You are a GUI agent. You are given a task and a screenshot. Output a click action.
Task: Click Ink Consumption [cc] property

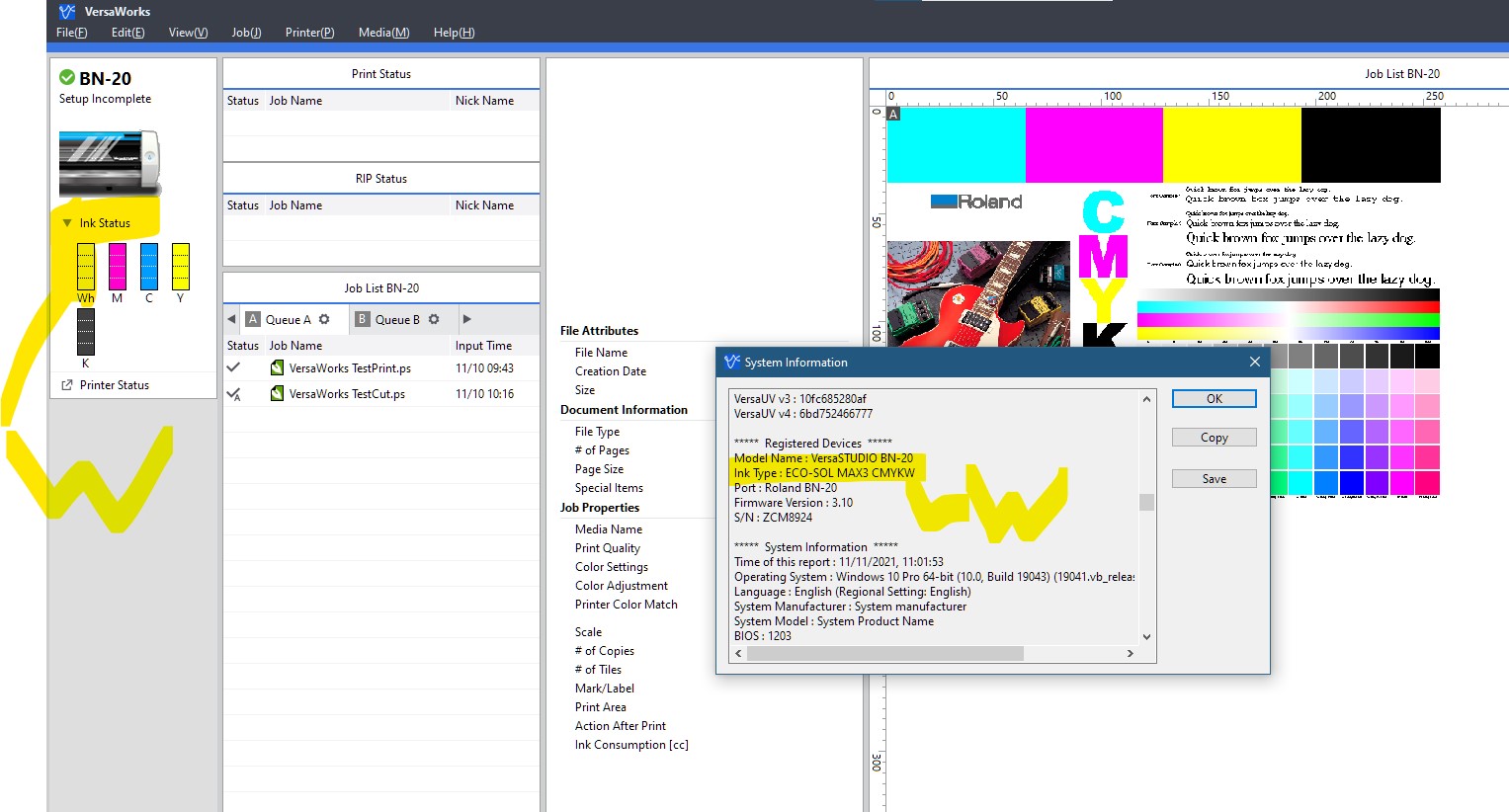(x=631, y=745)
